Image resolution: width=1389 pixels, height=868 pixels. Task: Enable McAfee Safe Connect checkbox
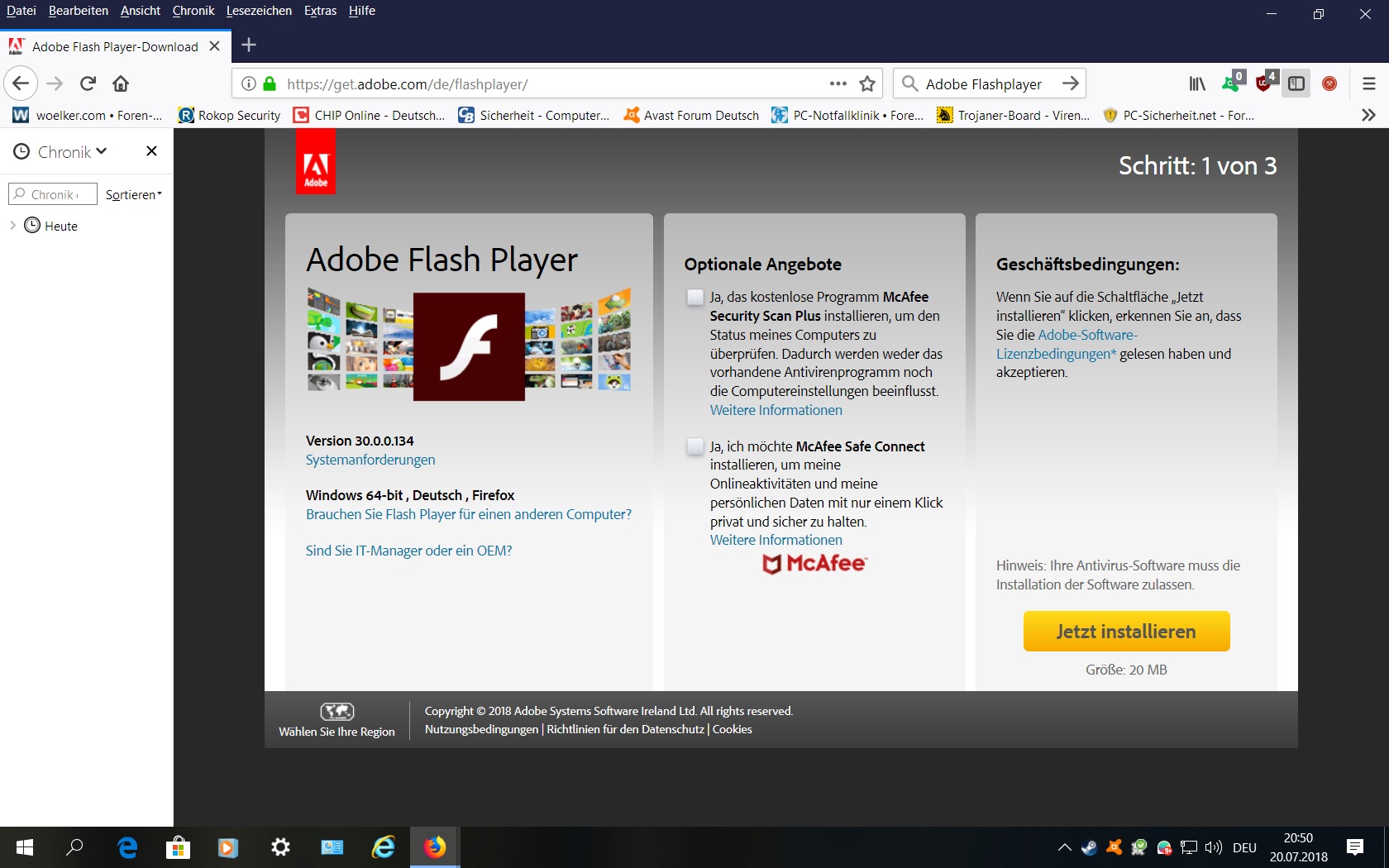tap(695, 446)
